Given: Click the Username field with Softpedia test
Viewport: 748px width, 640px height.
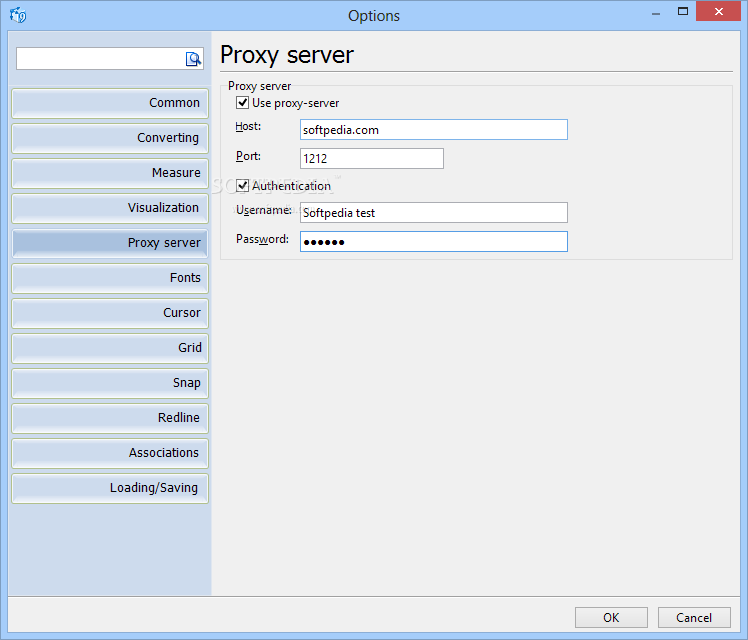Looking at the screenshot, I should [434, 213].
